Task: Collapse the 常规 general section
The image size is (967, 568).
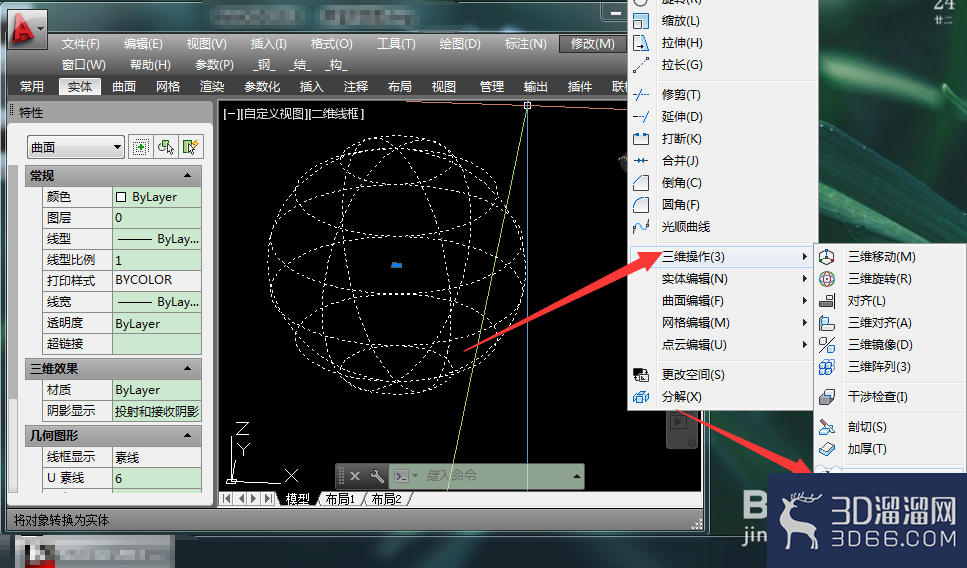Action: click(187, 176)
